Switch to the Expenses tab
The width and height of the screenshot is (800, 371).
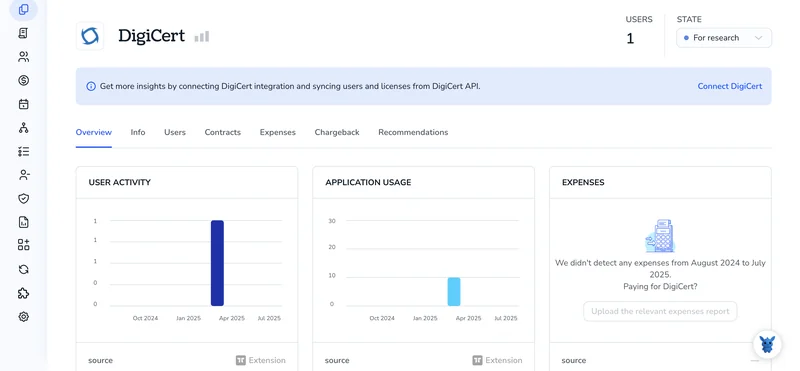(x=278, y=132)
